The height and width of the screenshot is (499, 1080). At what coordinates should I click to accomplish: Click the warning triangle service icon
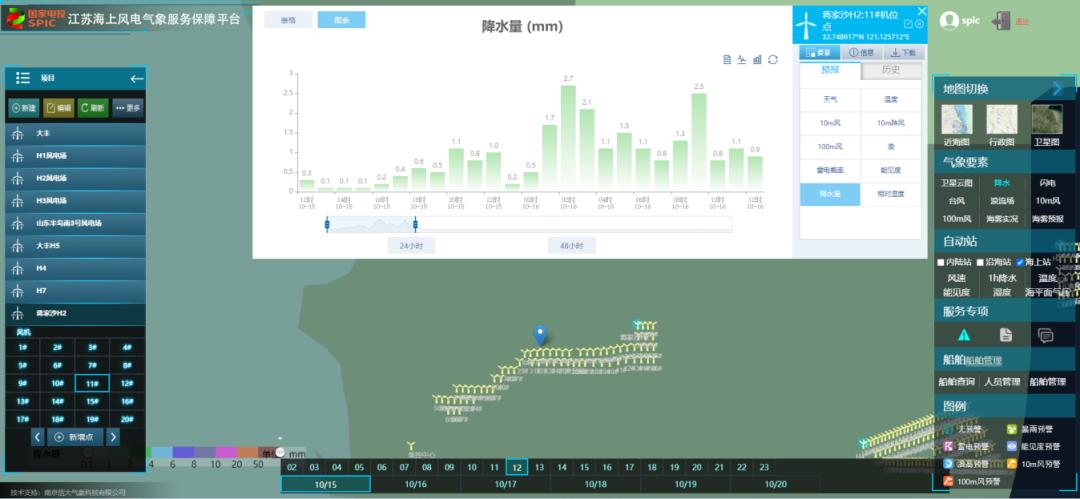point(964,335)
